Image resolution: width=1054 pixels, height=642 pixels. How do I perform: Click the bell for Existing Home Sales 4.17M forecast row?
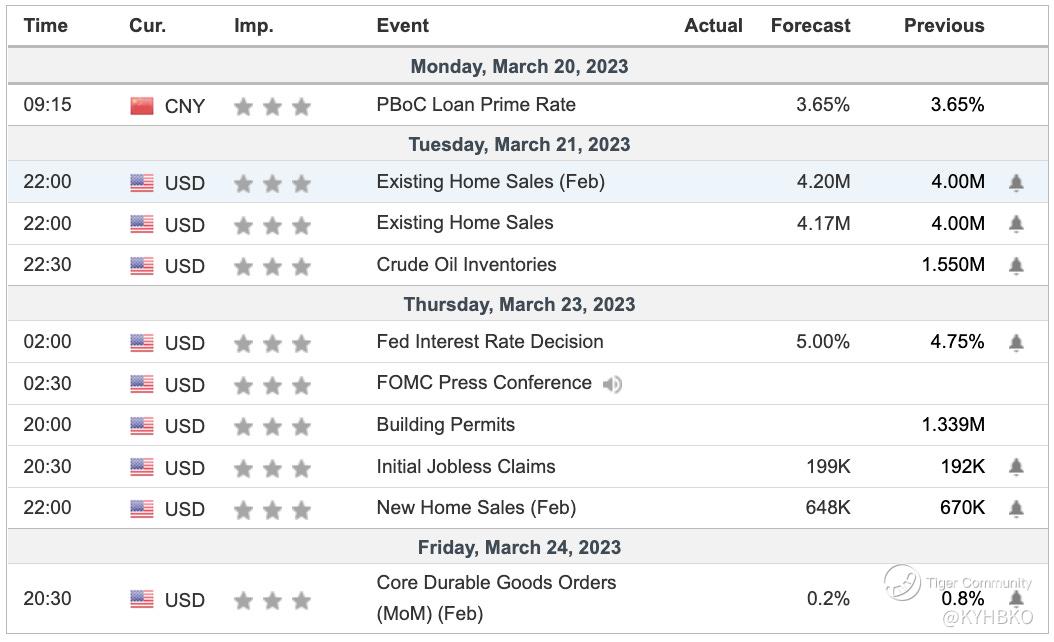1016,224
